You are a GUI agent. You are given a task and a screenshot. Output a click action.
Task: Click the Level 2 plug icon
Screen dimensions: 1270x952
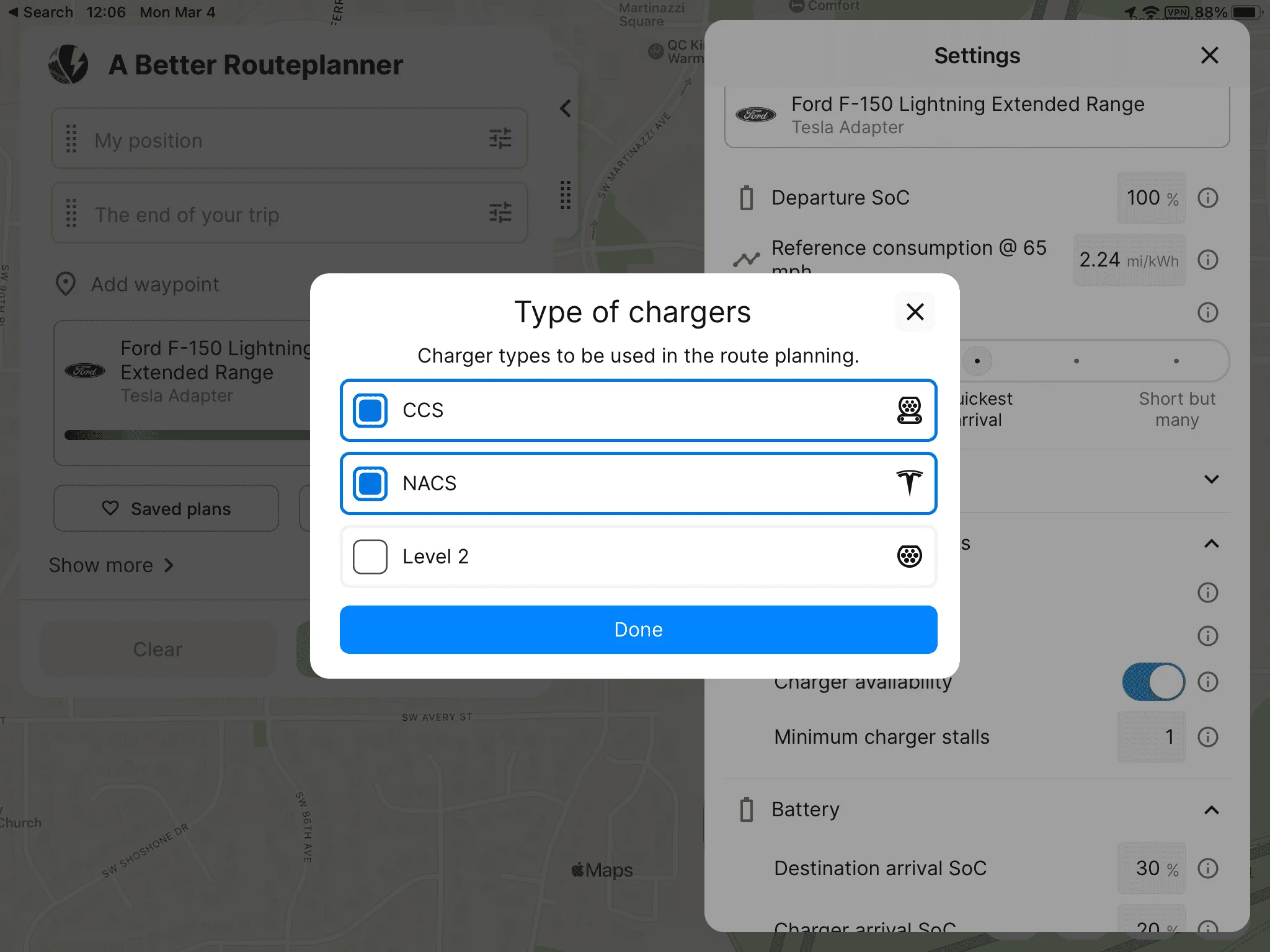pos(909,556)
